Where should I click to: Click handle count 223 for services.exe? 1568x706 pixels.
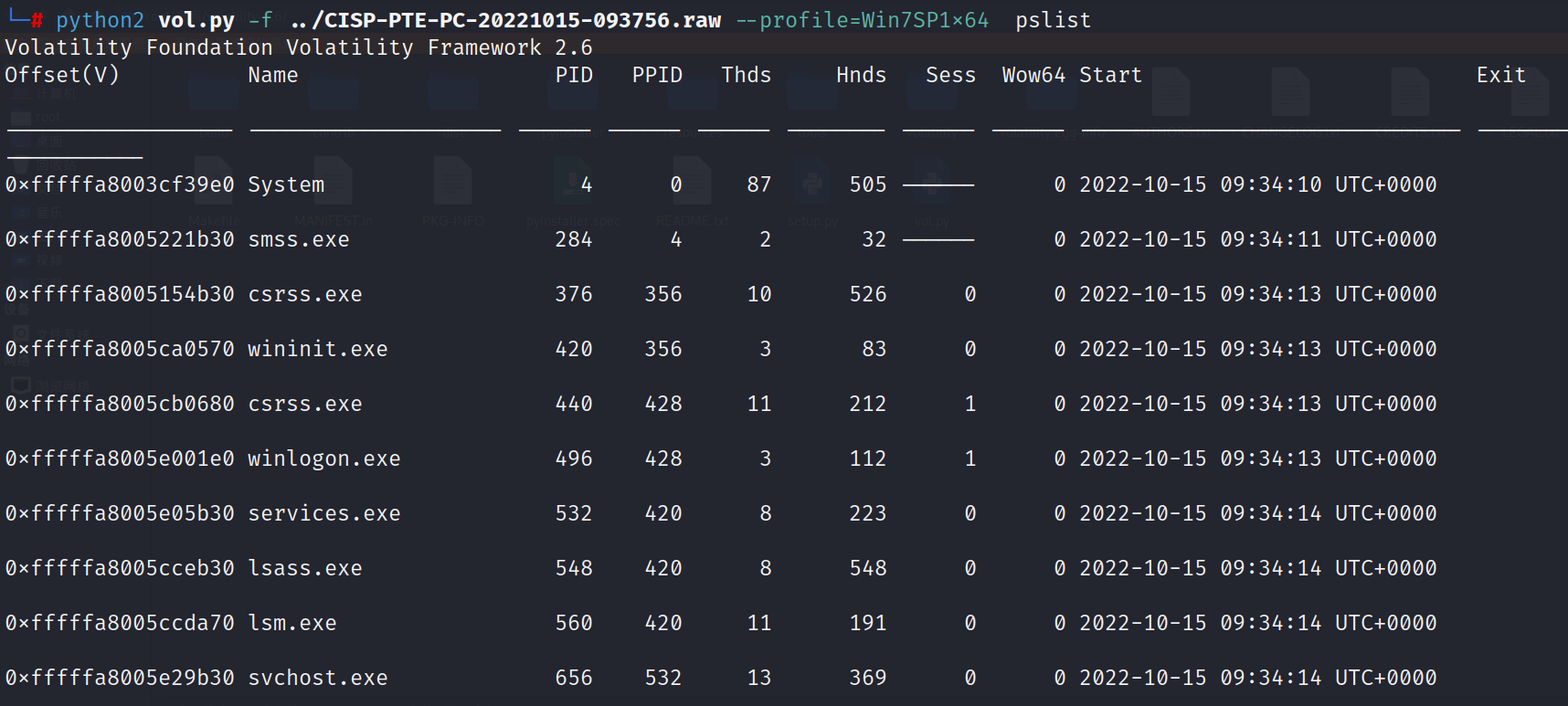pyautogui.click(x=868, y=513)
